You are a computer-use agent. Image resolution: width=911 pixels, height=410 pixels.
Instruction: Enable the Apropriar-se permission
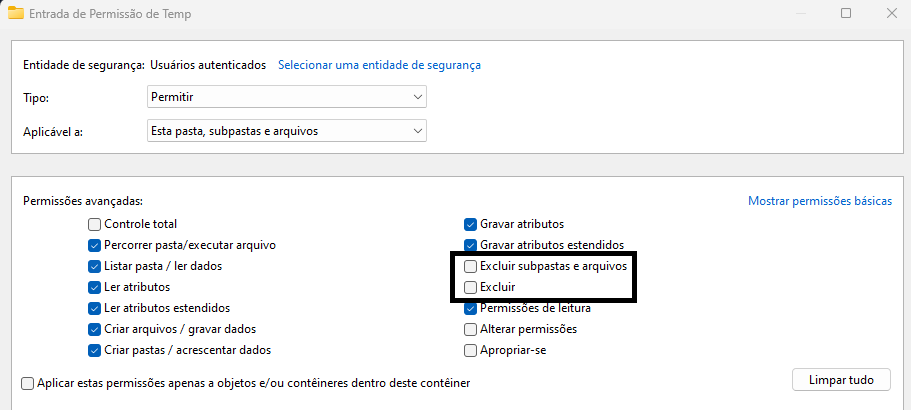[471, 350]
